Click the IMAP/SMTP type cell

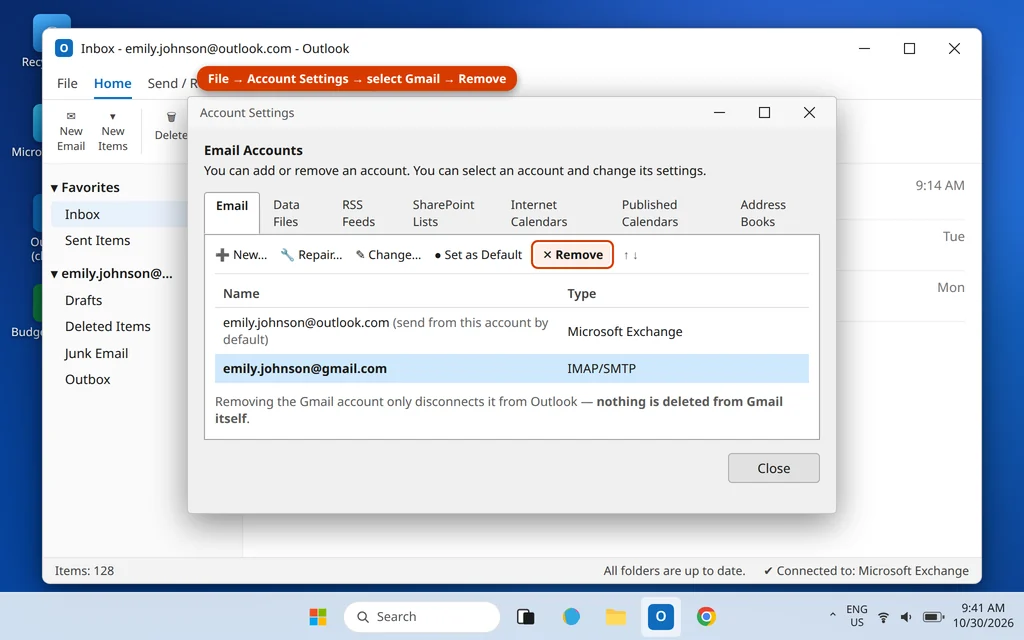pyautogui.click(x=601, y=368)
